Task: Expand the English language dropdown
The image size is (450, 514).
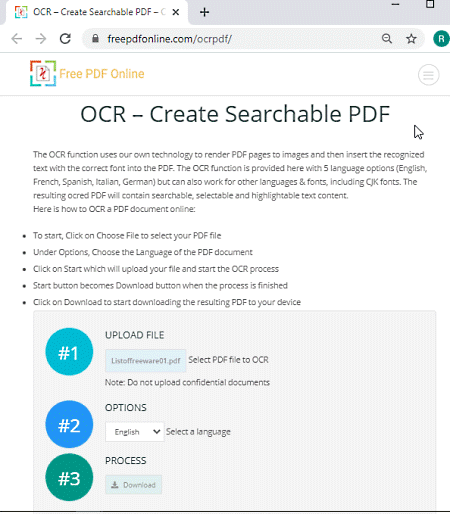Action: [135, 432]
